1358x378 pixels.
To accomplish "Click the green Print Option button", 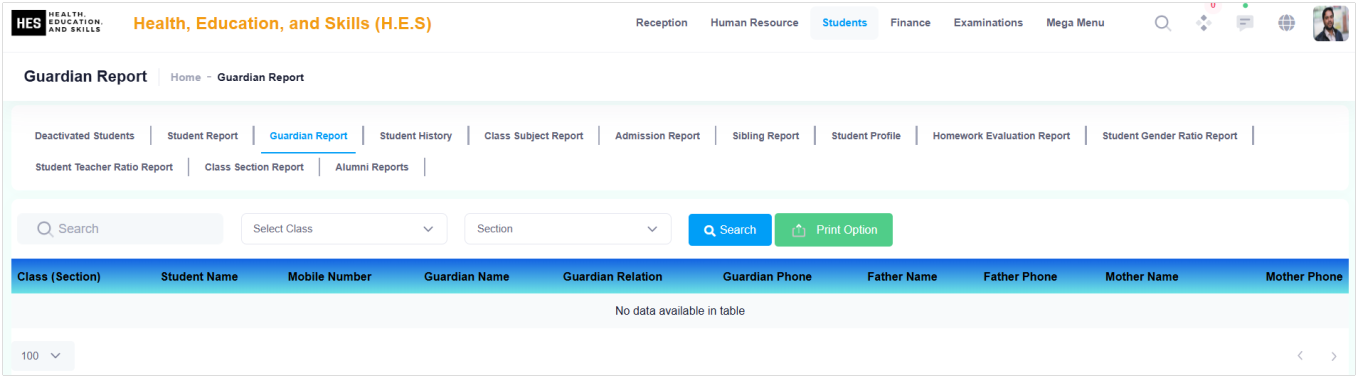I will click(834, 230).
